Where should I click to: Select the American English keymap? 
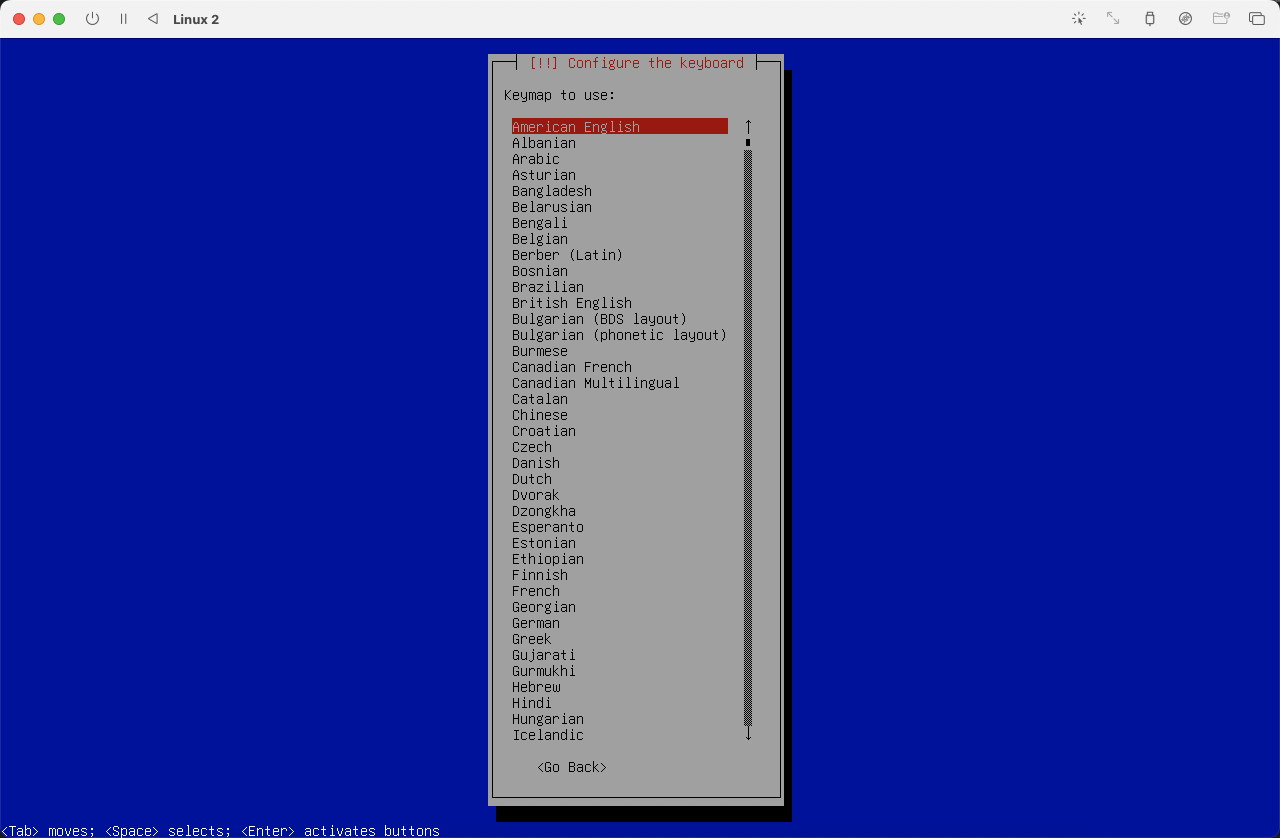coord(576,126)
